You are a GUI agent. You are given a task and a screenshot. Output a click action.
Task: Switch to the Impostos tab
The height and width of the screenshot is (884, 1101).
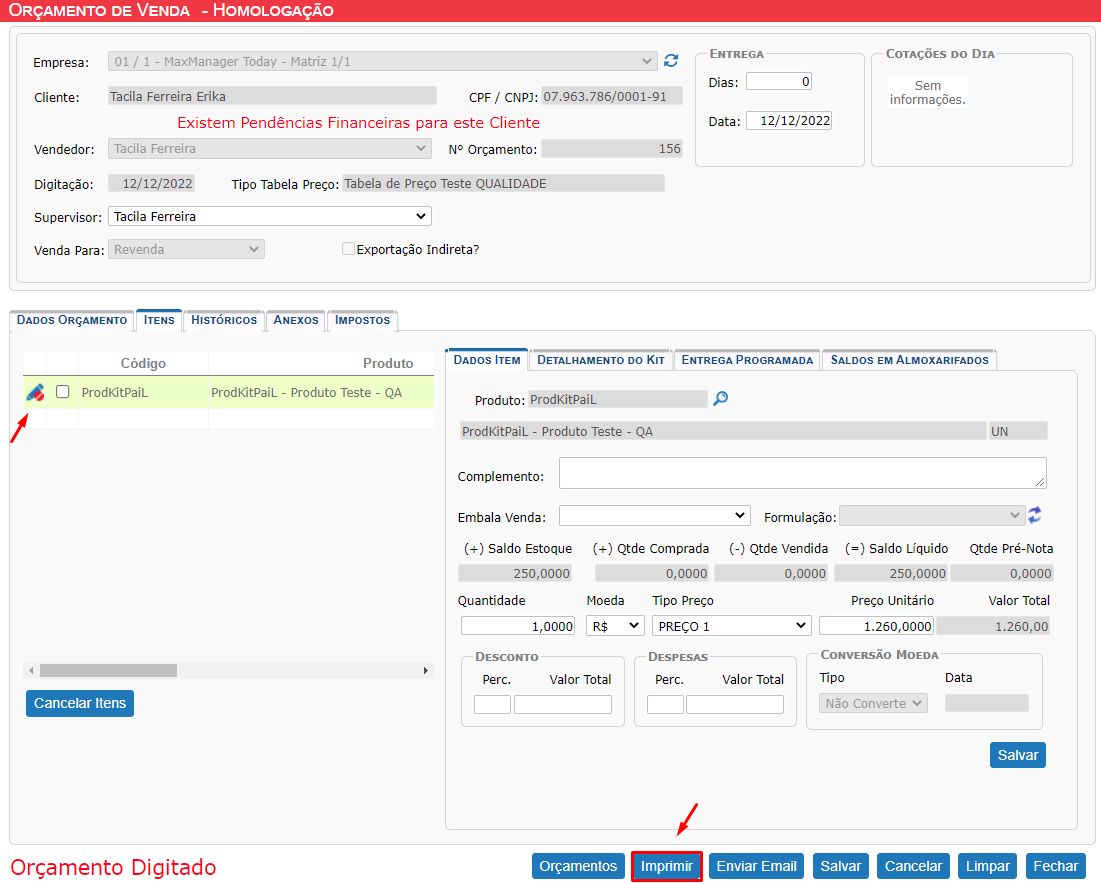point(362,320)
